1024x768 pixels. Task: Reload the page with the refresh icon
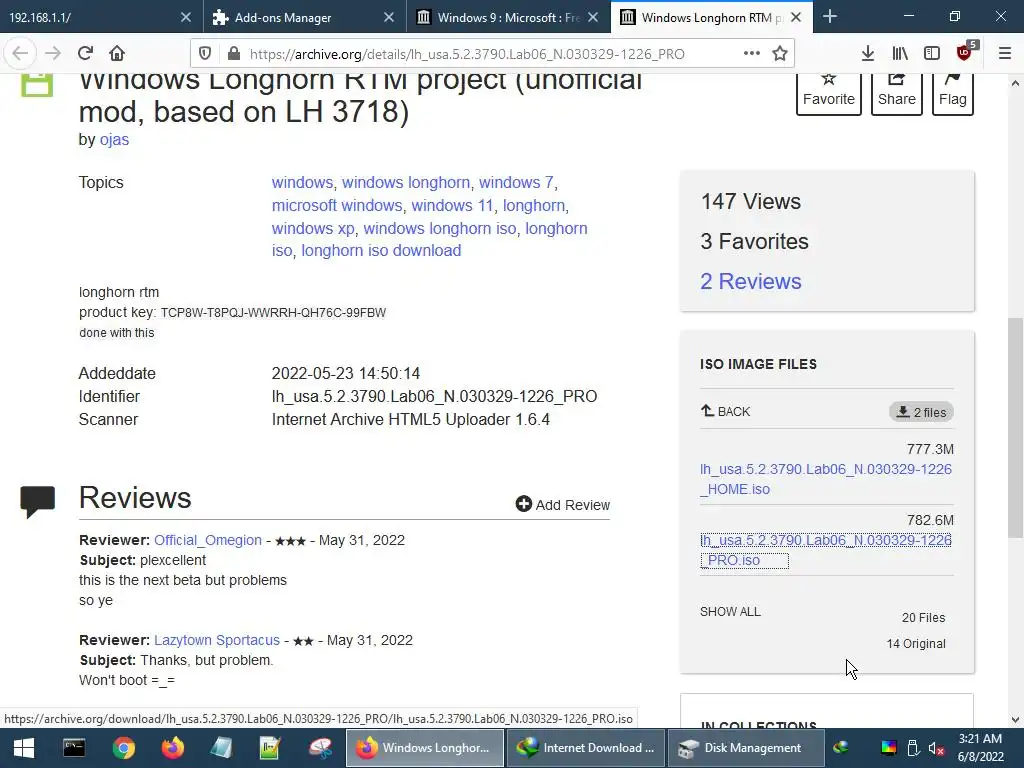[85, 53]
